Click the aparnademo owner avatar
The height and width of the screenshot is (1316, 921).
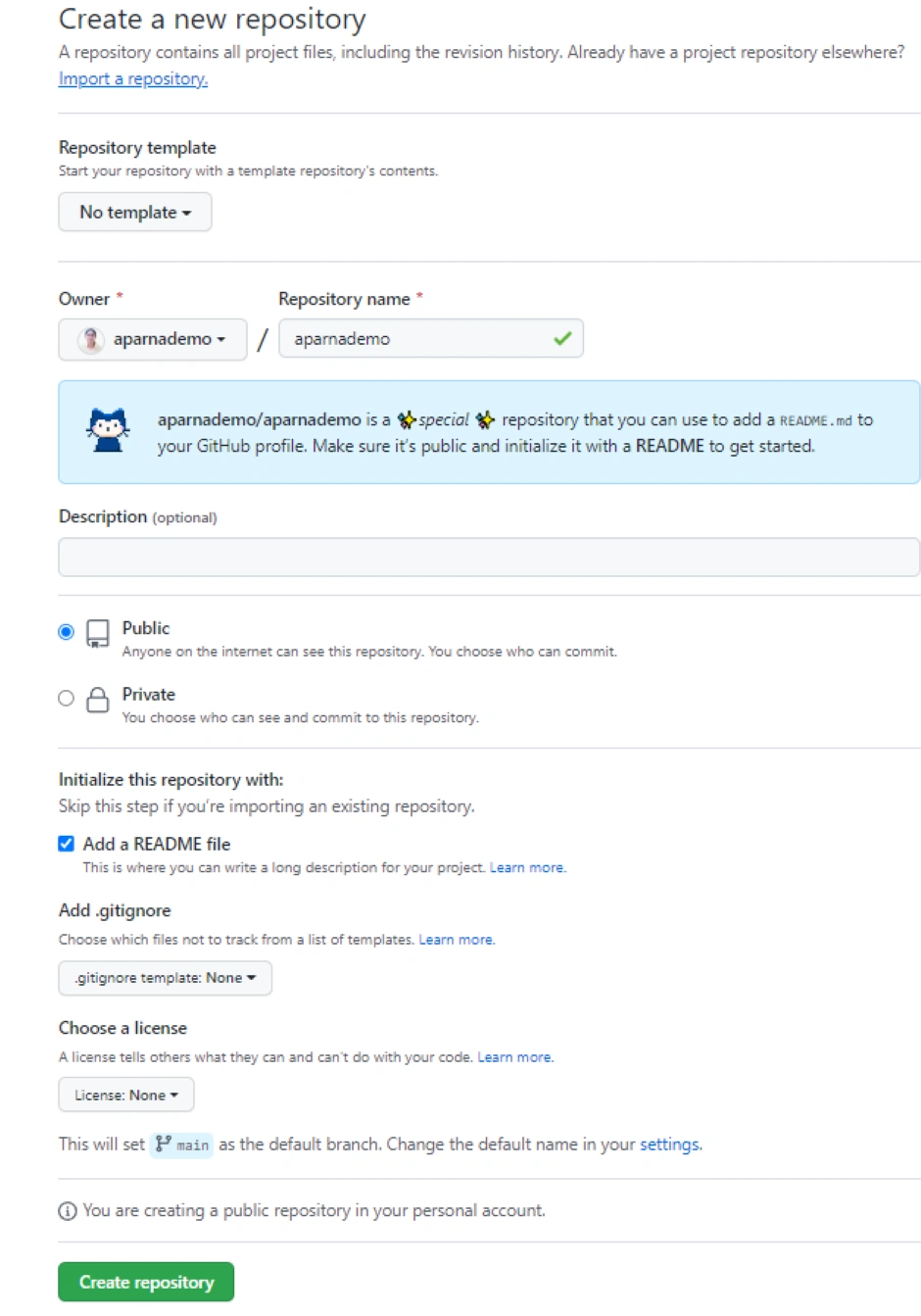[x=91, y=339]
